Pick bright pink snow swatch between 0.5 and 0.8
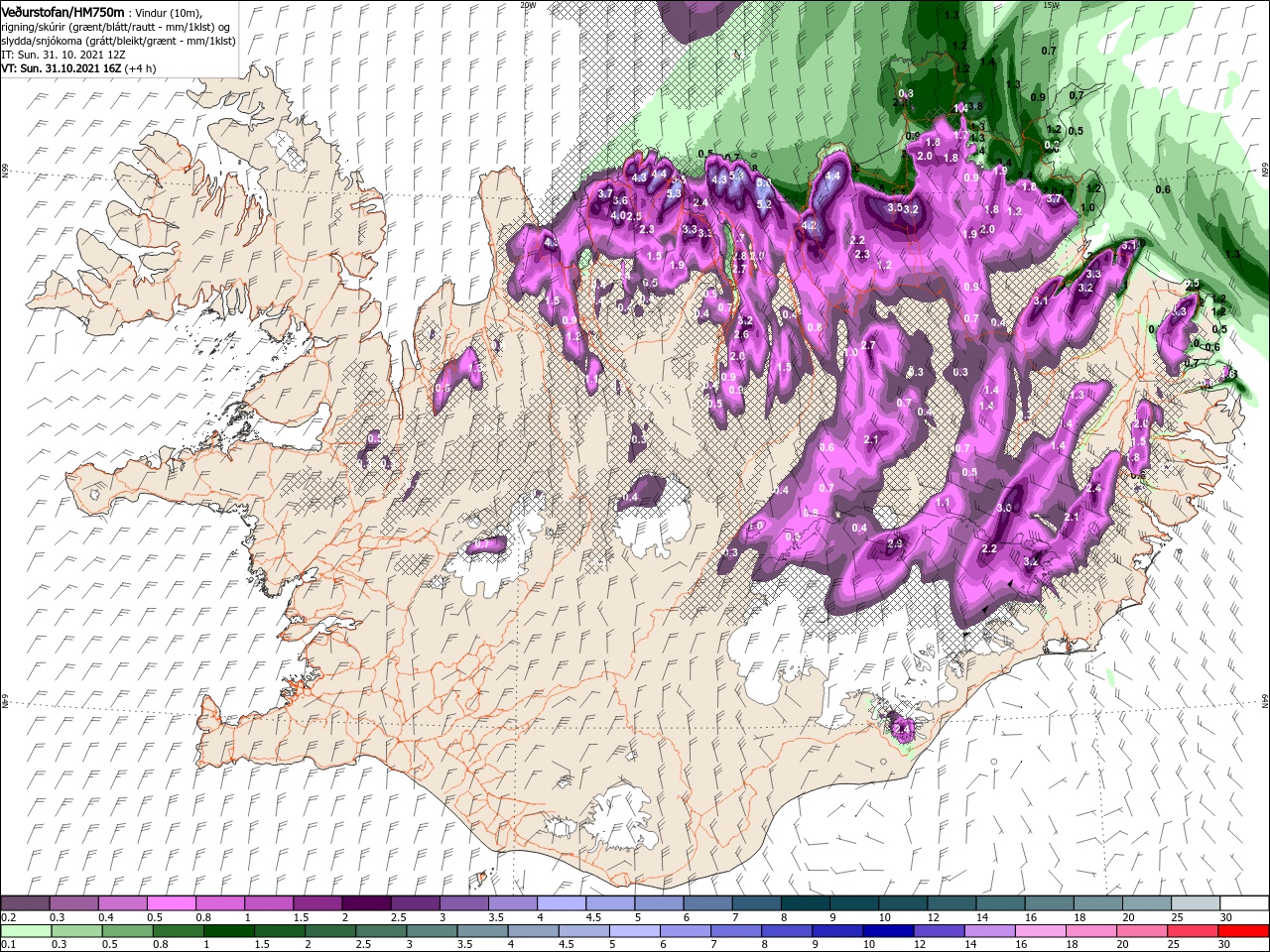The image size is (1270, 952). [x=173, y=903]
